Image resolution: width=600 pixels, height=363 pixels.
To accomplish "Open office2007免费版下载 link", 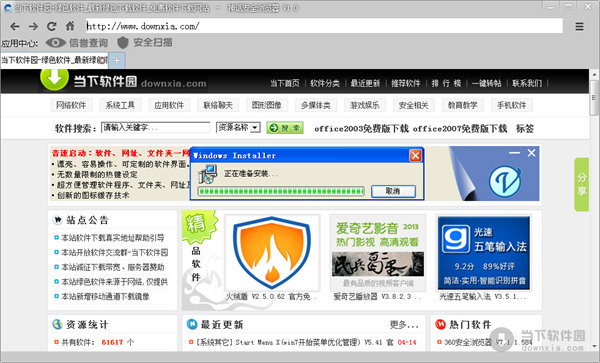I will 460,129.
